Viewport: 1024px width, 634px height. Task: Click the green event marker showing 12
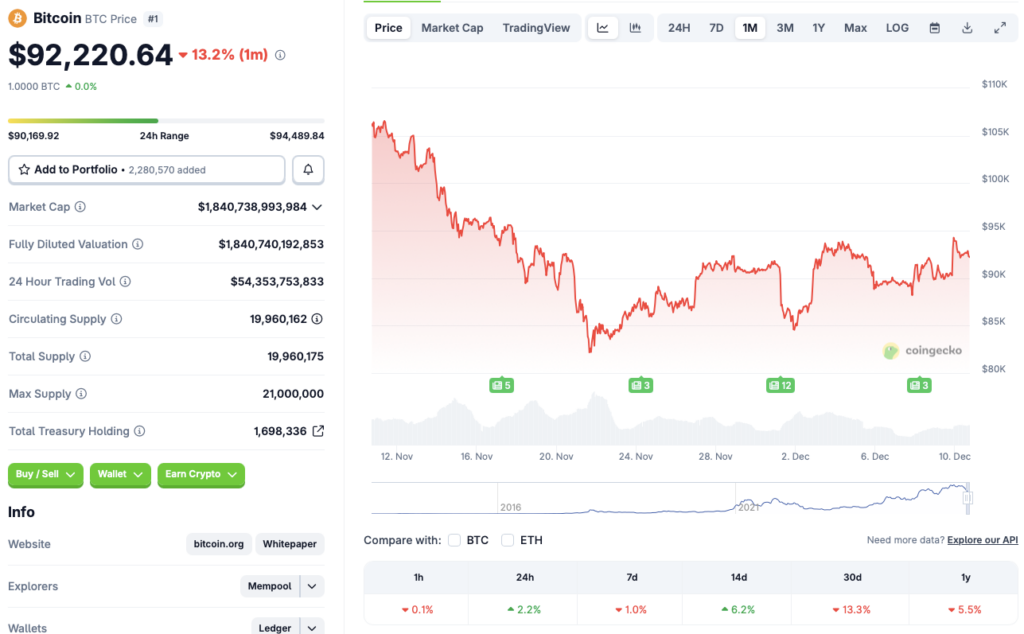tap(780, 384)
